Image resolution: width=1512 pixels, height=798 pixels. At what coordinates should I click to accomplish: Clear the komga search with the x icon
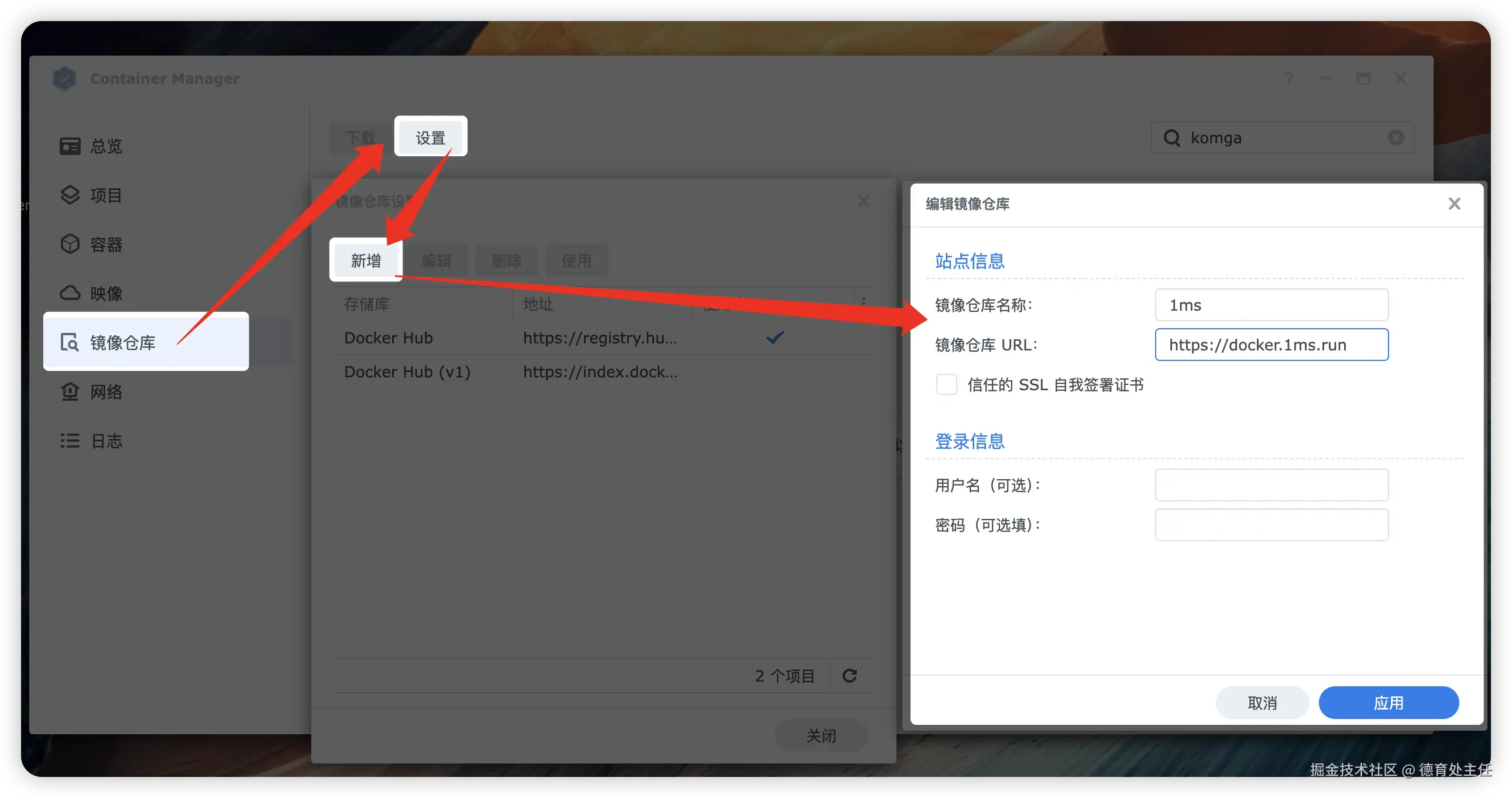pos(1396,138)
